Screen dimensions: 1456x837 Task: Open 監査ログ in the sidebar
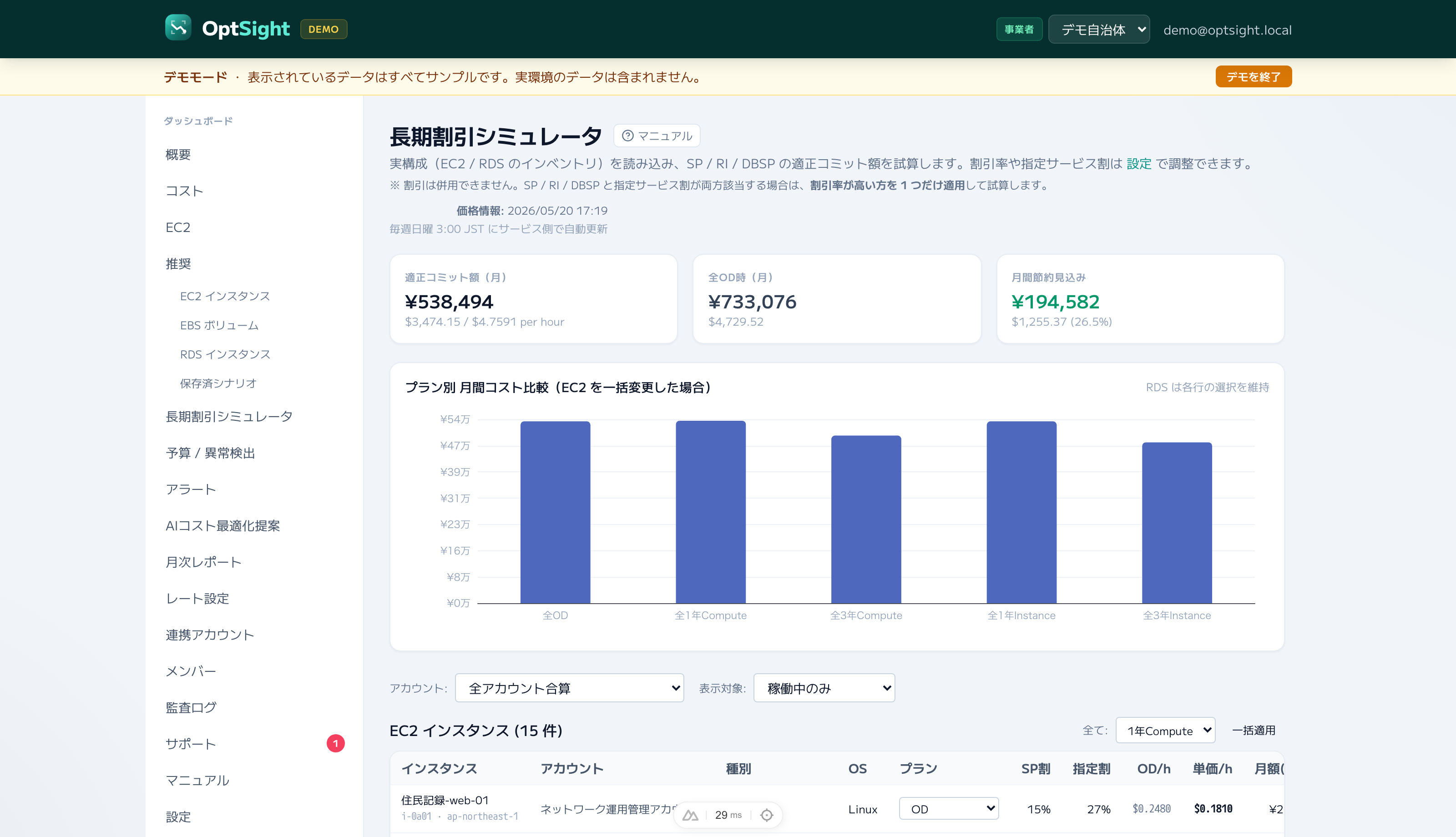(191, 708)
